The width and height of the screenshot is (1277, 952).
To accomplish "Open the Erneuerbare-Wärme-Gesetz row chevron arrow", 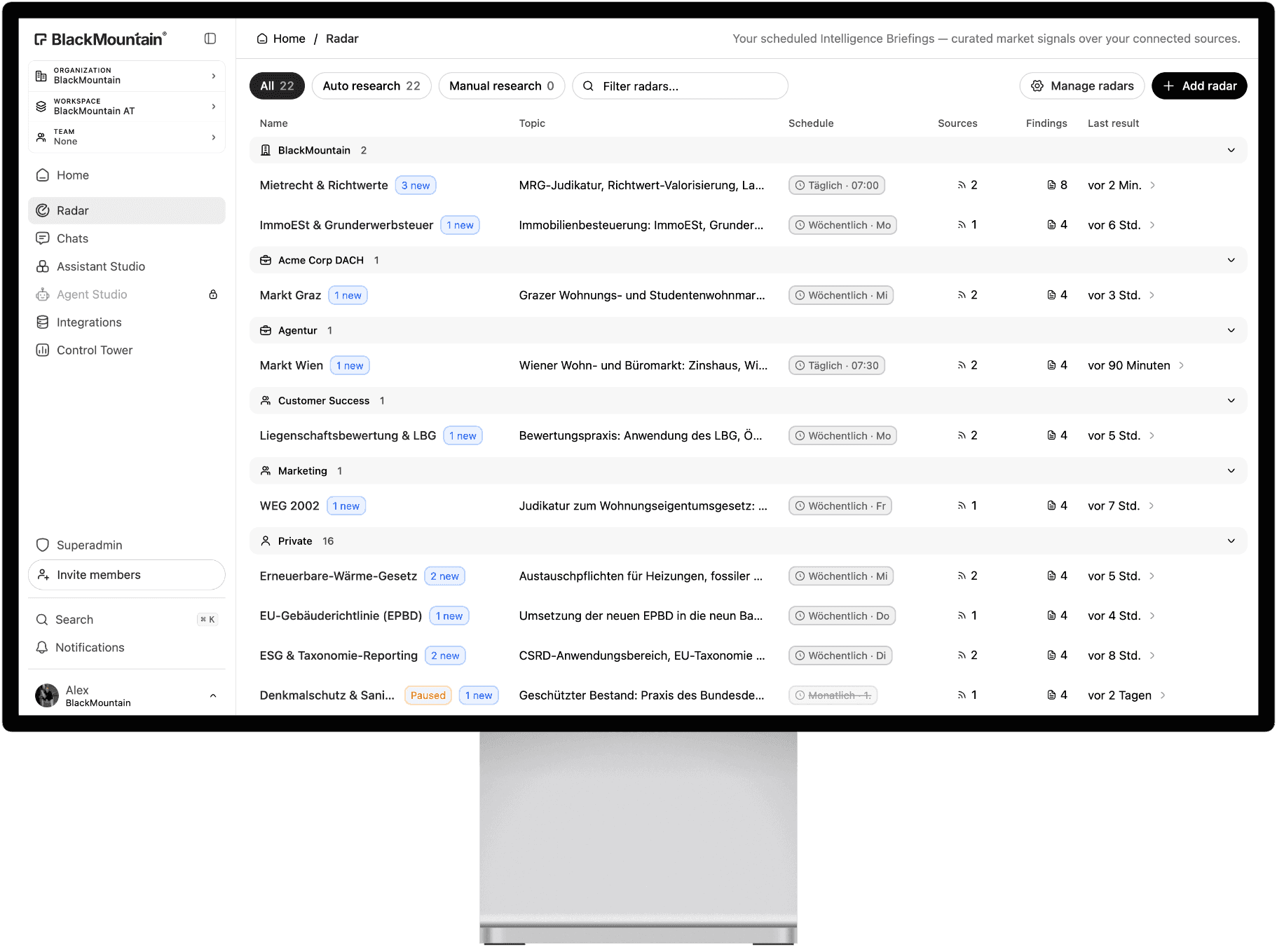I will (1152, 576).
